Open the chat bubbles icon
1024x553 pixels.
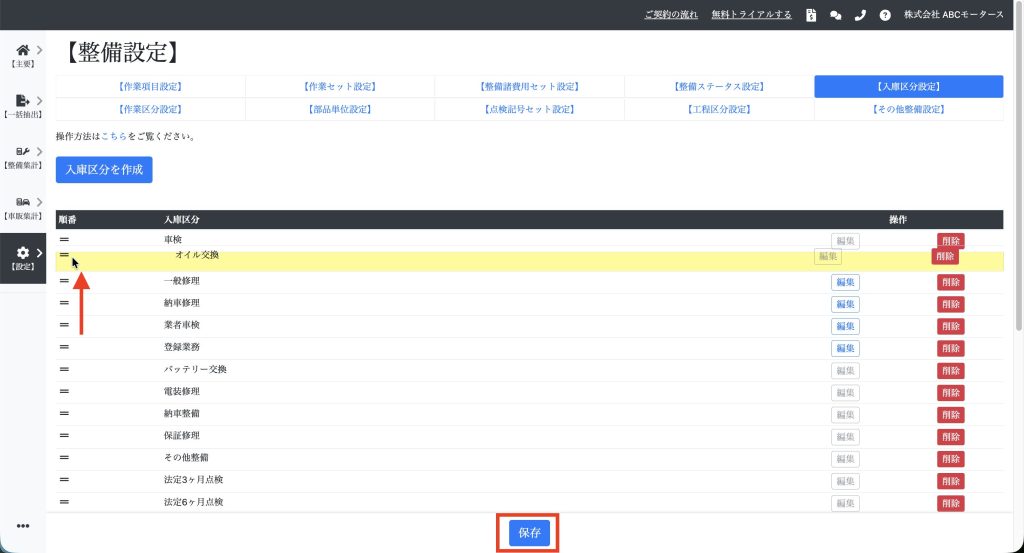pyautogui.click(x=836, y=15)
